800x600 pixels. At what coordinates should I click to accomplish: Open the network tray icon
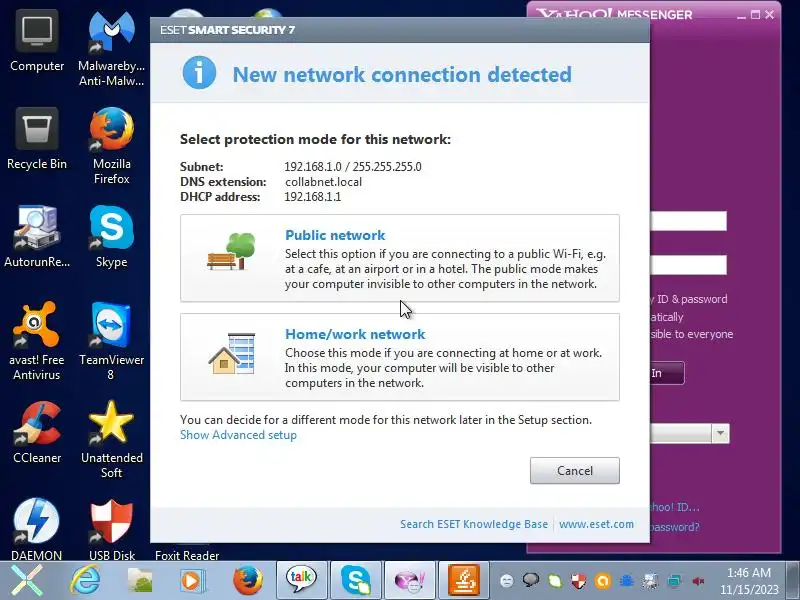[674, 581]
